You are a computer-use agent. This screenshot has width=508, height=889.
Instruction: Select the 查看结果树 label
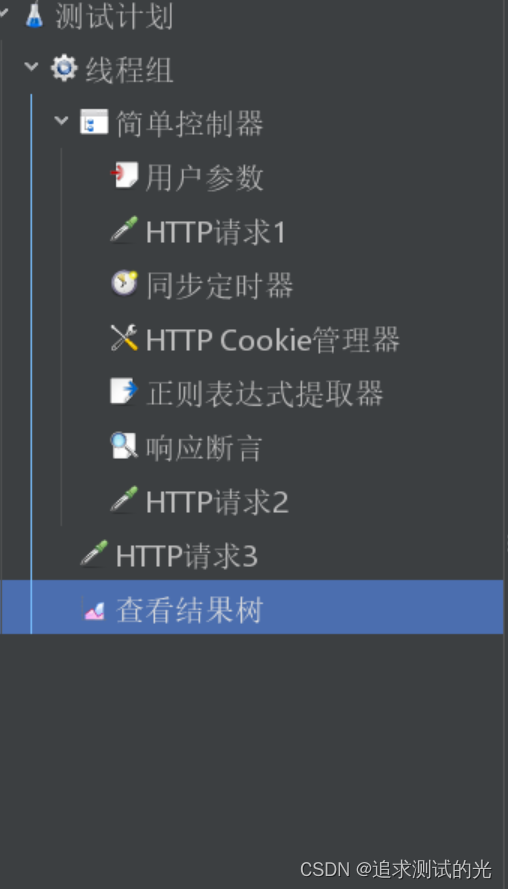click(x=189, y=610)
